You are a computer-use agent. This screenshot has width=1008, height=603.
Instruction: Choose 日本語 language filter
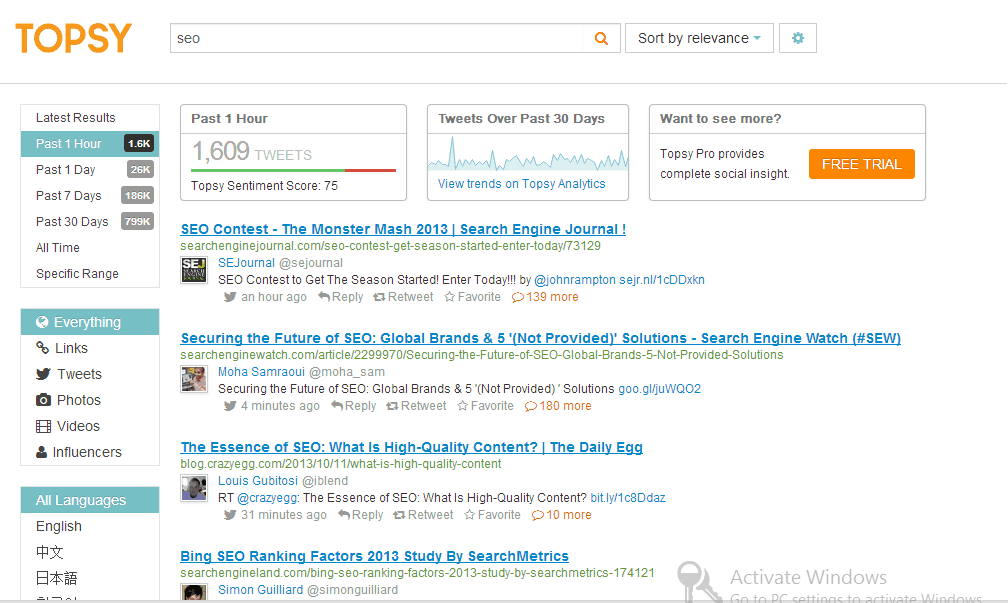(x=90, y=578)
